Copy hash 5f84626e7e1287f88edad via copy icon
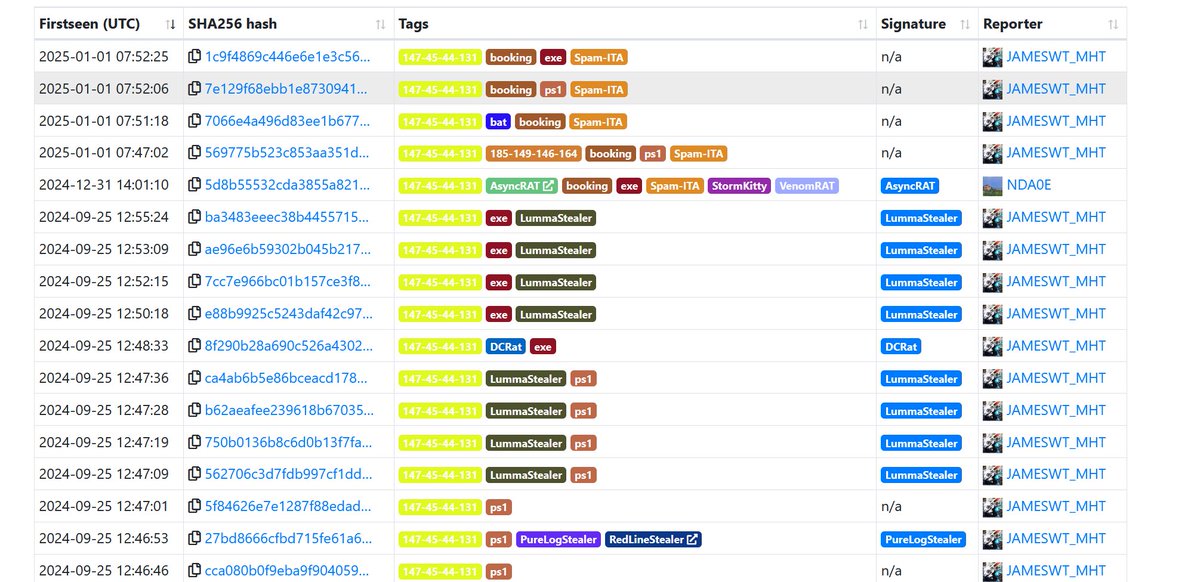 [195, 506]
